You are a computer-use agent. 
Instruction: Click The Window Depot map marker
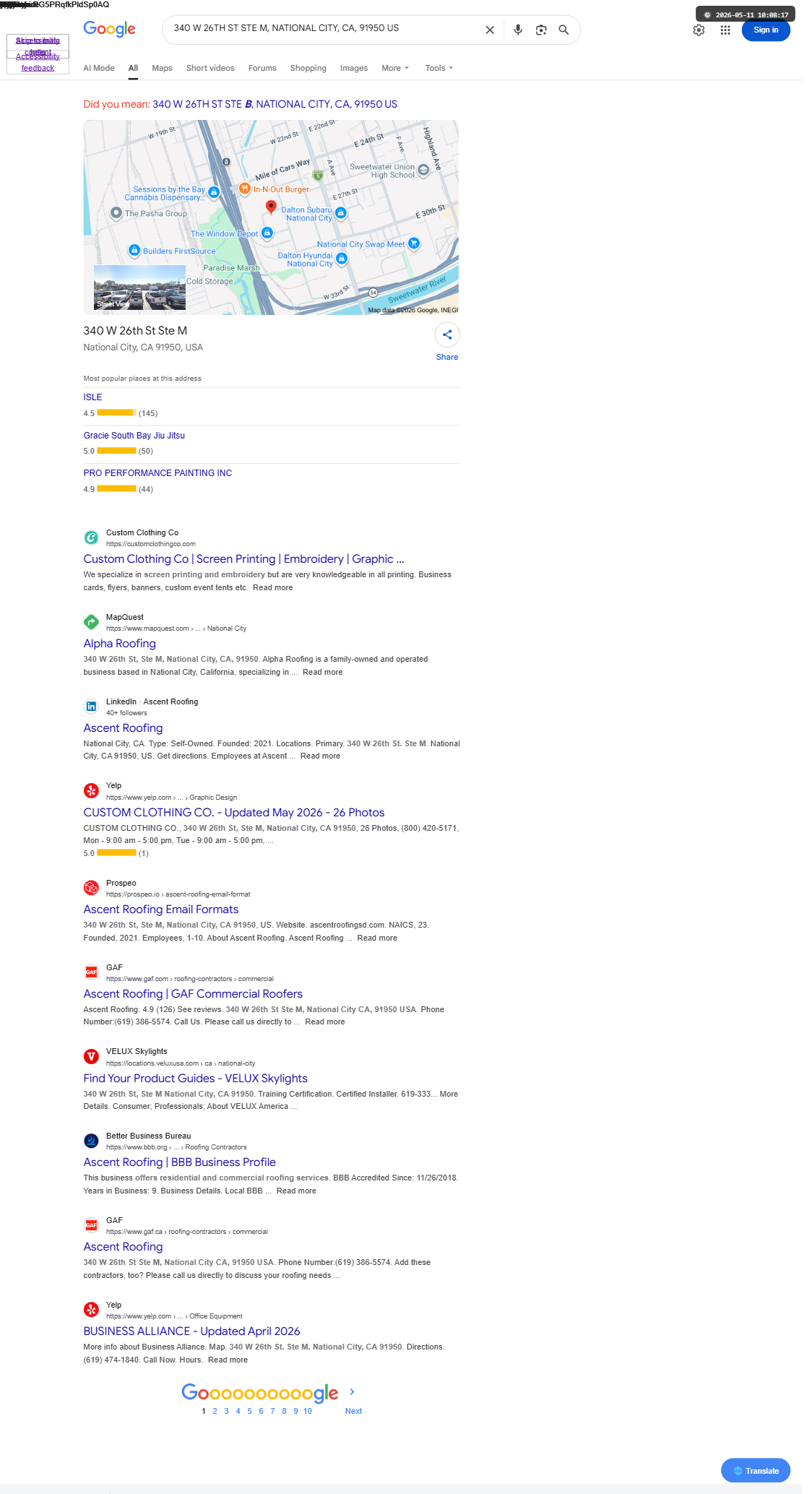coord(267,233)
